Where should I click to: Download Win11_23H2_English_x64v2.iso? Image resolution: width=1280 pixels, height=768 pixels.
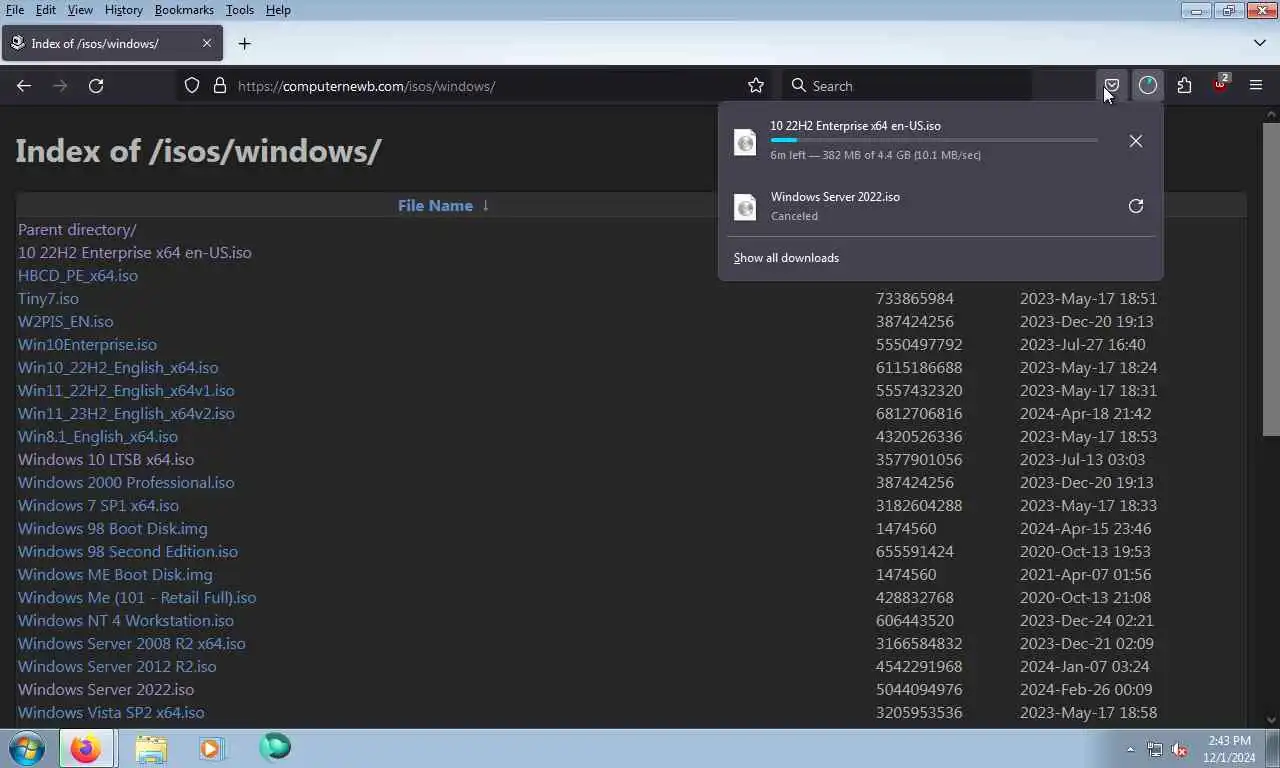pos(126,413)
